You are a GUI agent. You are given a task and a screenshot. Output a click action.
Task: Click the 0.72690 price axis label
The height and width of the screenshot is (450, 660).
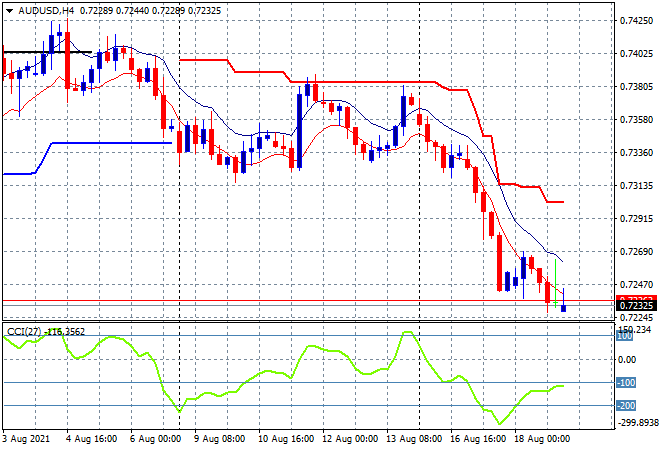pos(636,251)
